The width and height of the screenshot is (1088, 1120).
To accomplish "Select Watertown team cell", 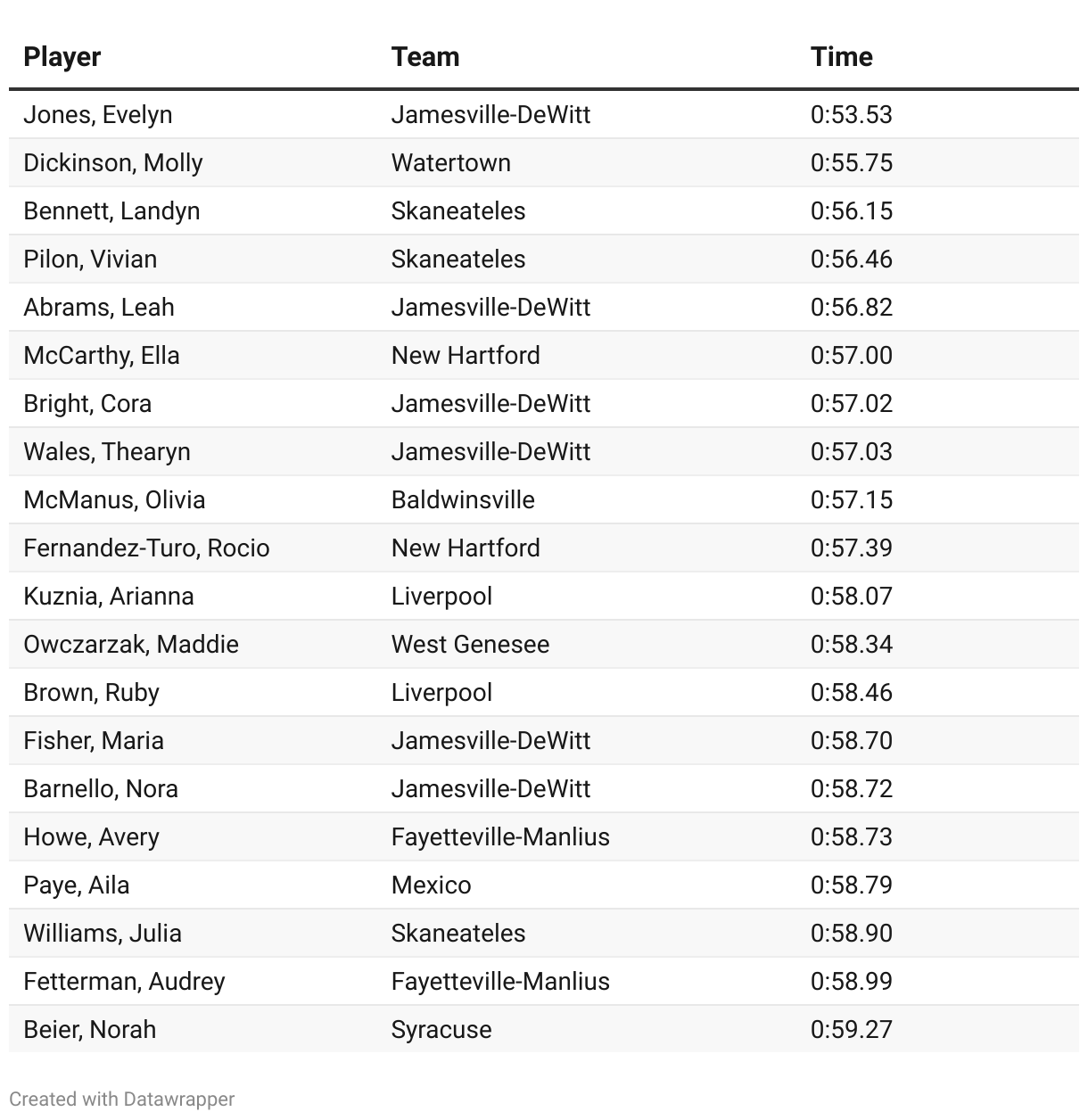I will point(451,163).
